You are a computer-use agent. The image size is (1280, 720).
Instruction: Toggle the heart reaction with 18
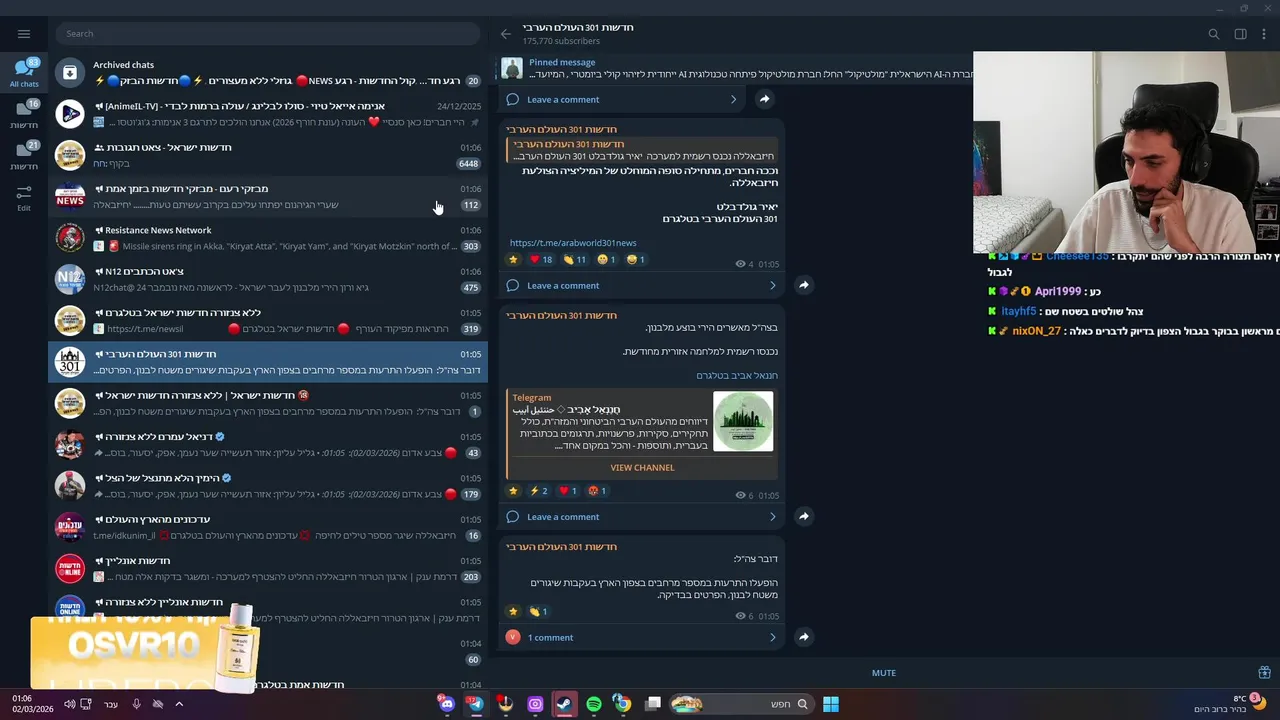[540, 259]
